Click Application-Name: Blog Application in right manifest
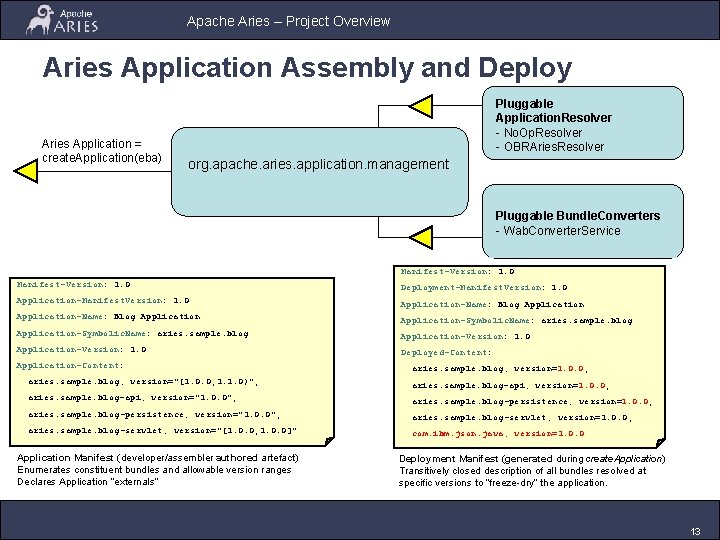 pyautogui.click(x=492, y=304)
